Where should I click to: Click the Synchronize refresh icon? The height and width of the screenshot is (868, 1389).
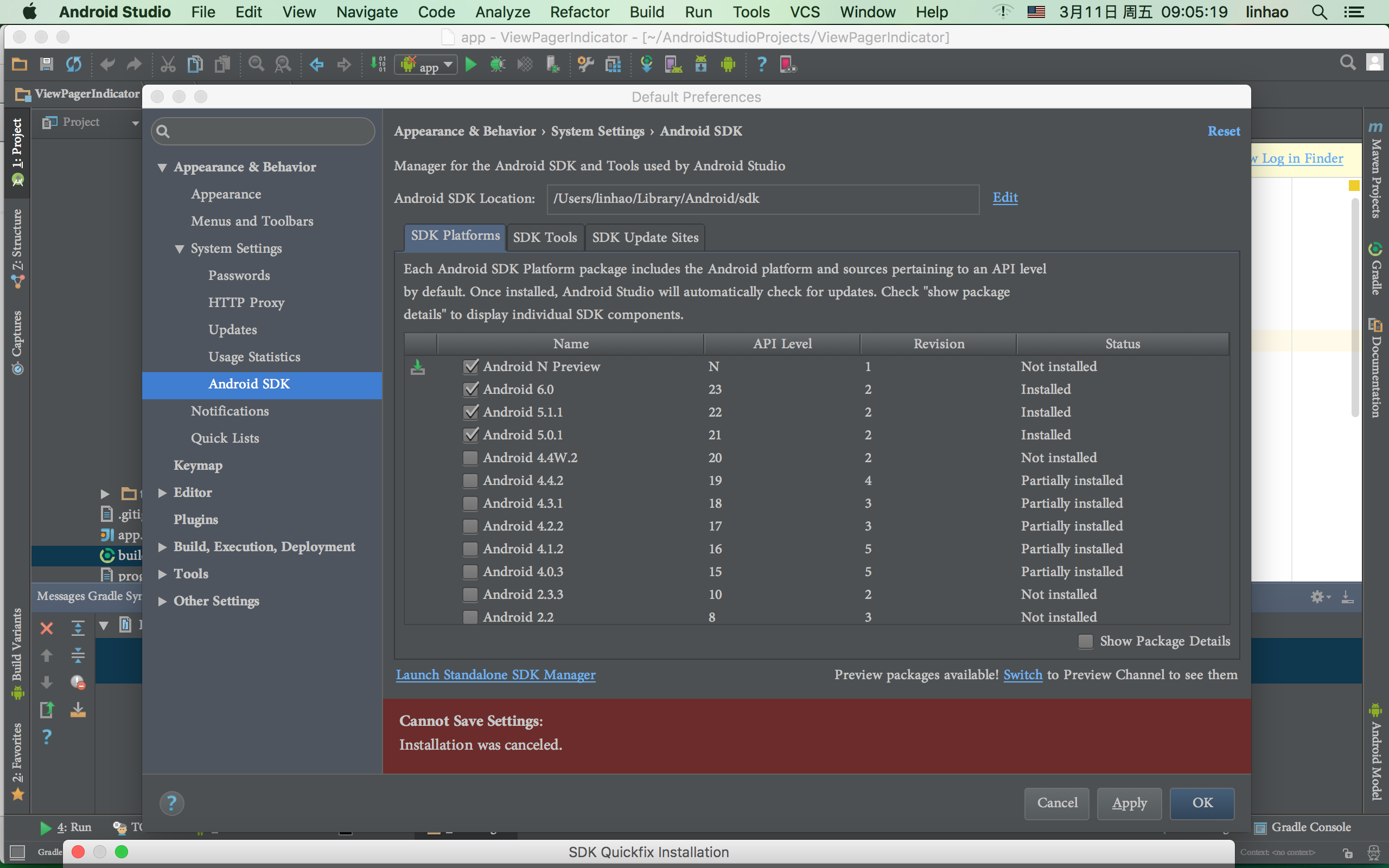[73, 65]
